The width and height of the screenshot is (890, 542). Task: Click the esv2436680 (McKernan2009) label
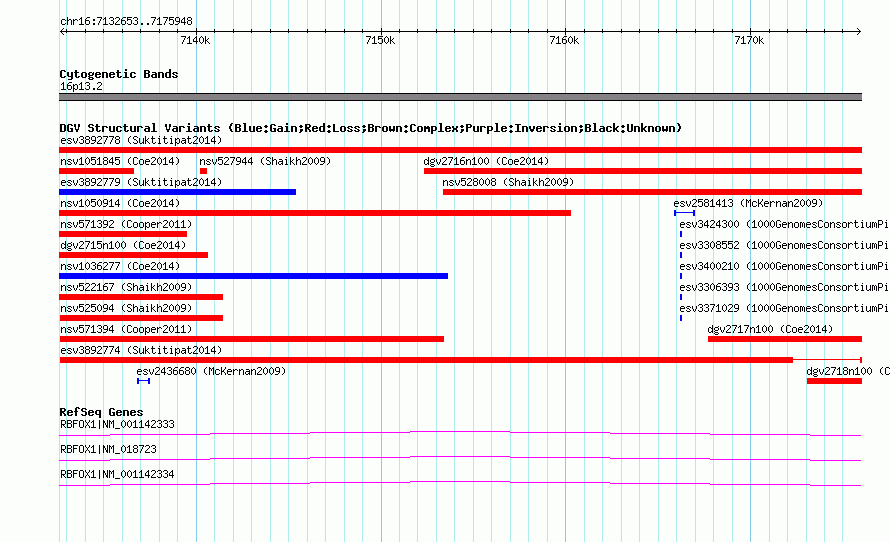pos(211,371)
